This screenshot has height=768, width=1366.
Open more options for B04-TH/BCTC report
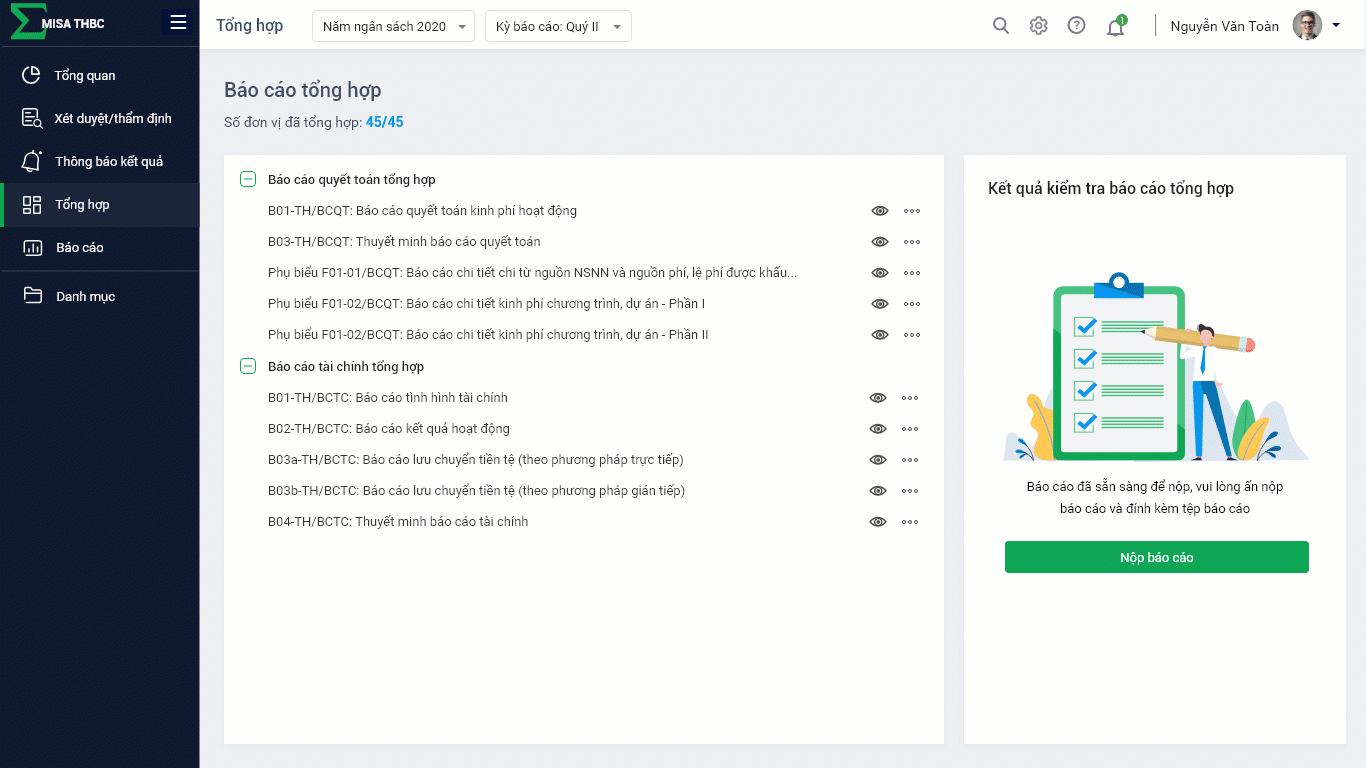[909, 522]
